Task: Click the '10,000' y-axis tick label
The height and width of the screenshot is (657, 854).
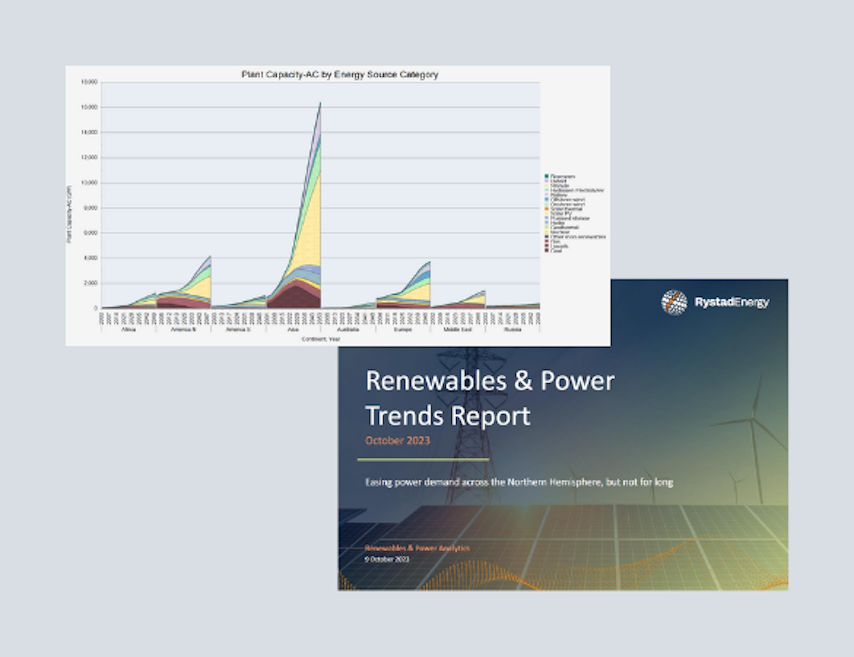Action: (89, 183)
